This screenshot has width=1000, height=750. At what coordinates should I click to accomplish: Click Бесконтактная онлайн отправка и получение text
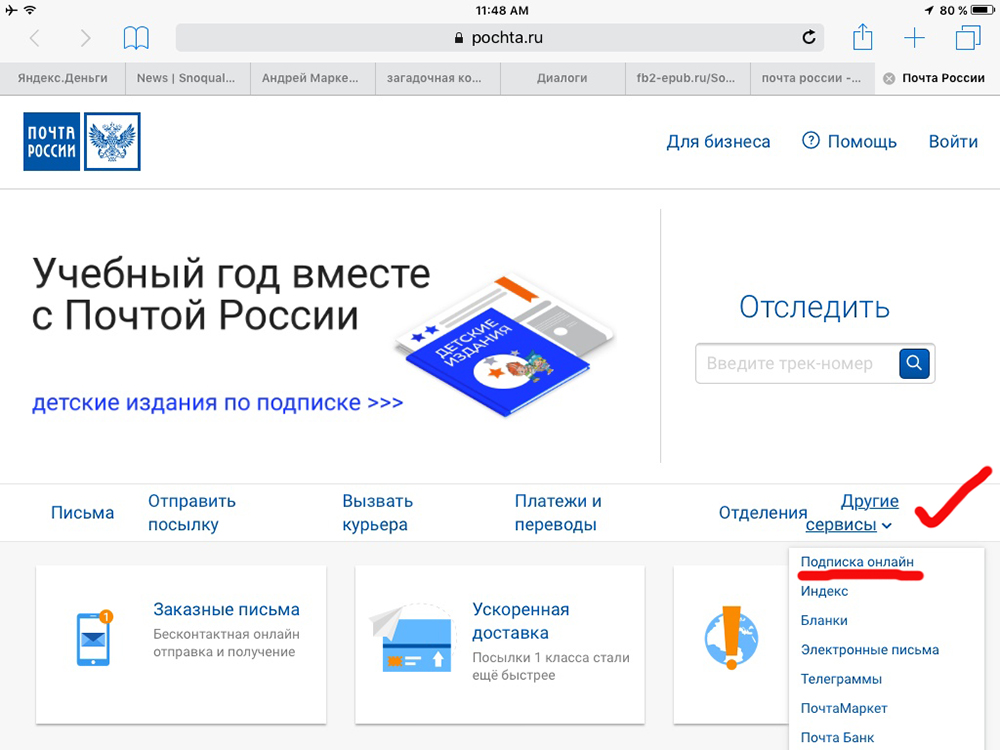click(226, 643)
